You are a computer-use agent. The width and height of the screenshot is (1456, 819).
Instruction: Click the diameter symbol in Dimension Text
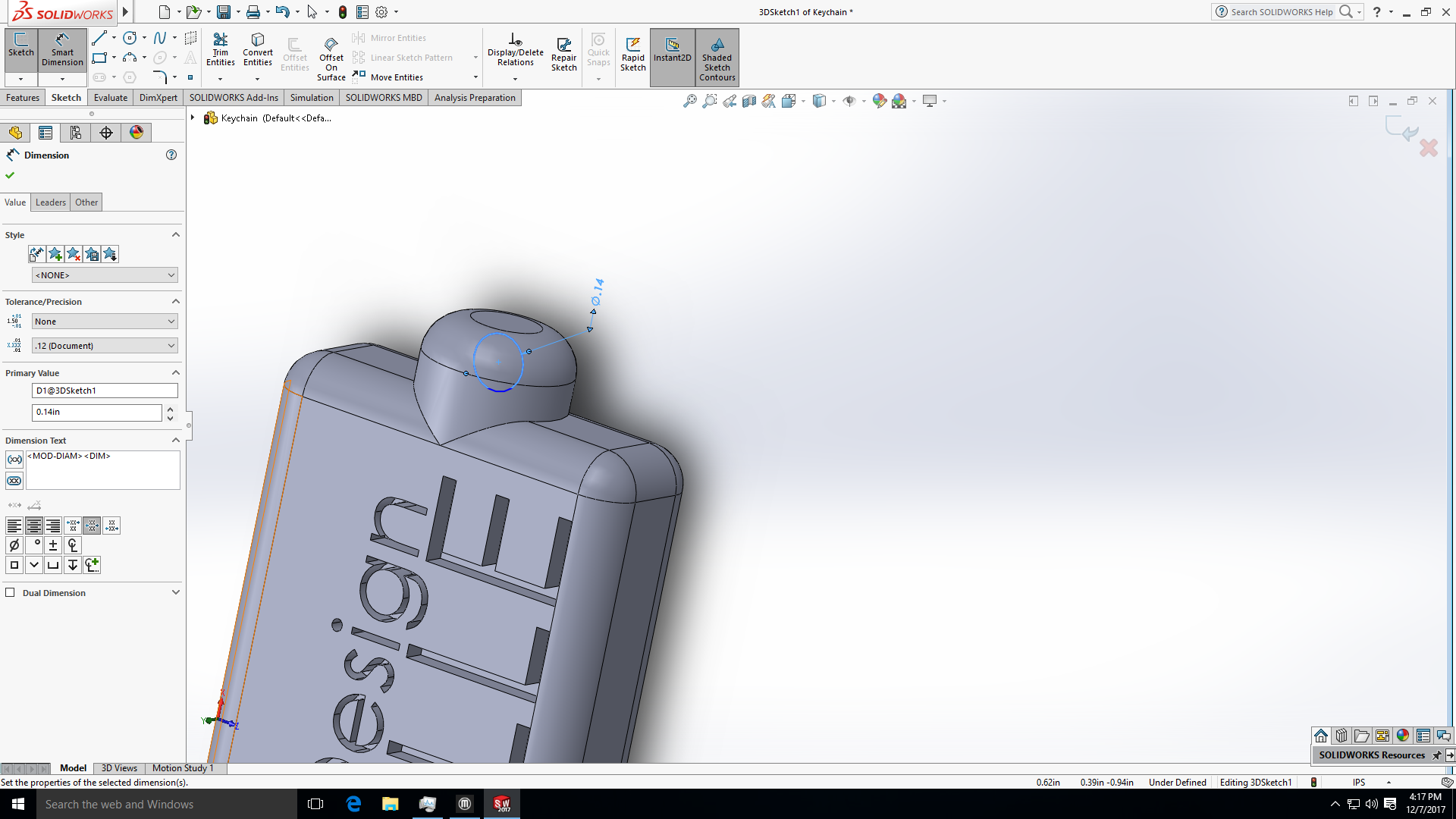(x=14, y=544)
